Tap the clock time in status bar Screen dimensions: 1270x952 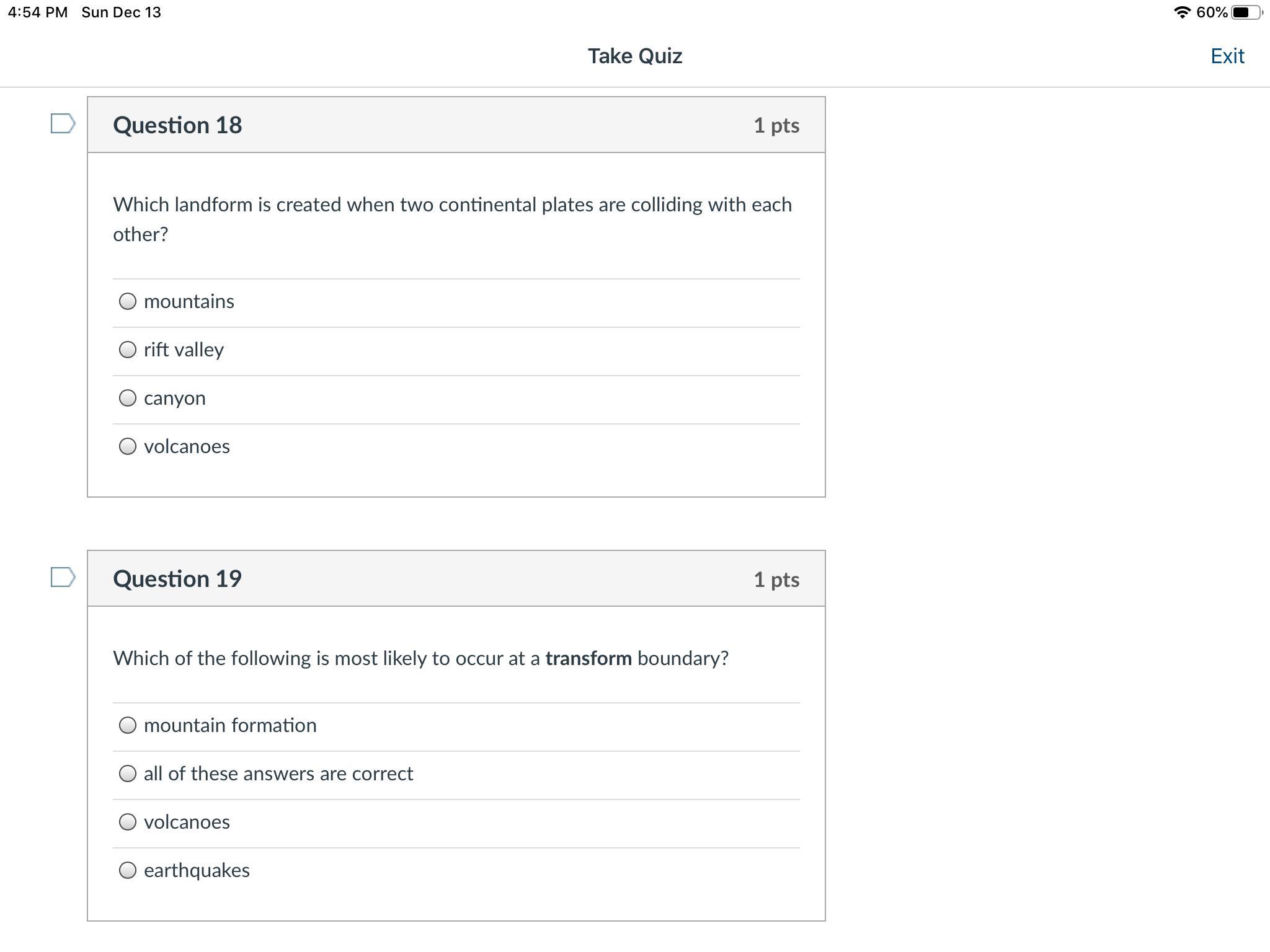point(38,12)
